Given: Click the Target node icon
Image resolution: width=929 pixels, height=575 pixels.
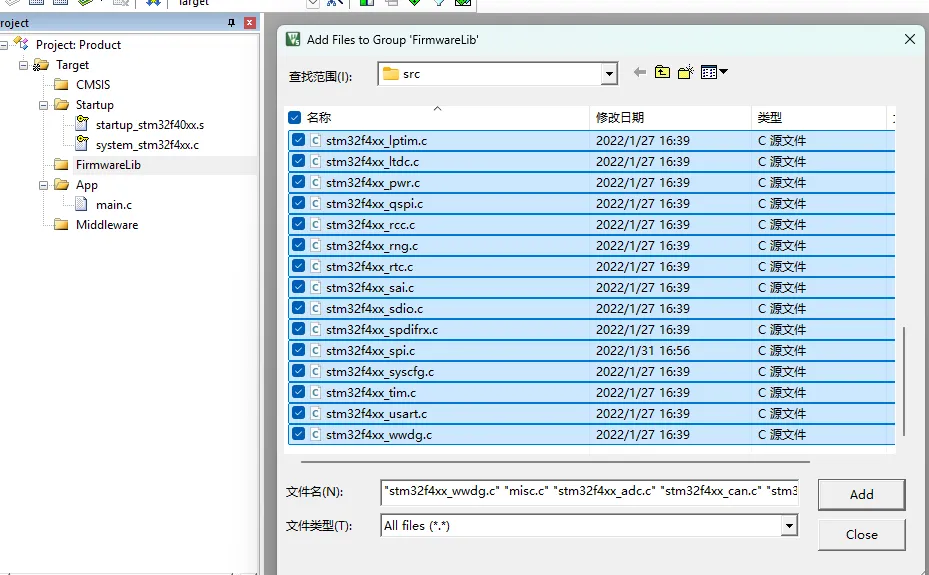Looking at the screenshot, I should (x=41, y=65).
